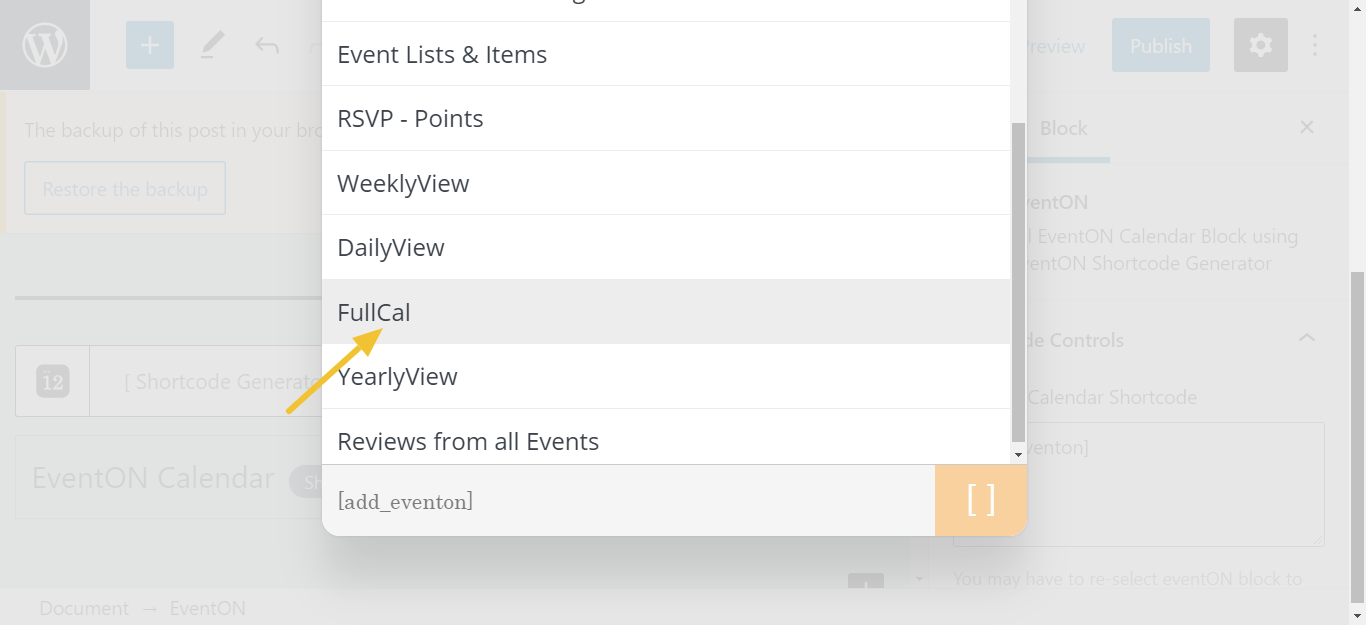
Task: Click the WordPress logo icon
Action: (45, 45)
